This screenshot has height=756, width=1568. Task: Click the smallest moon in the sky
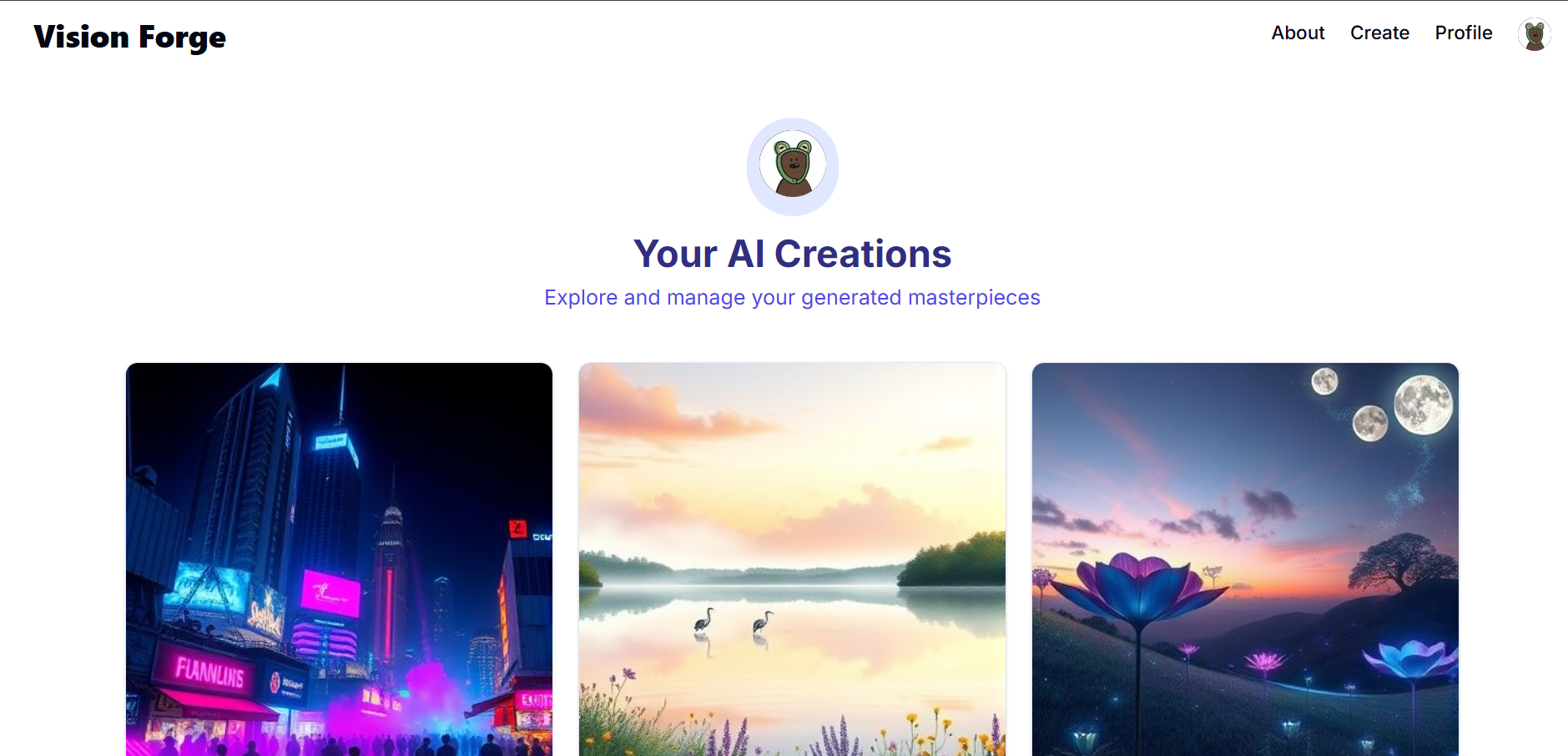tap(1324, 381)
